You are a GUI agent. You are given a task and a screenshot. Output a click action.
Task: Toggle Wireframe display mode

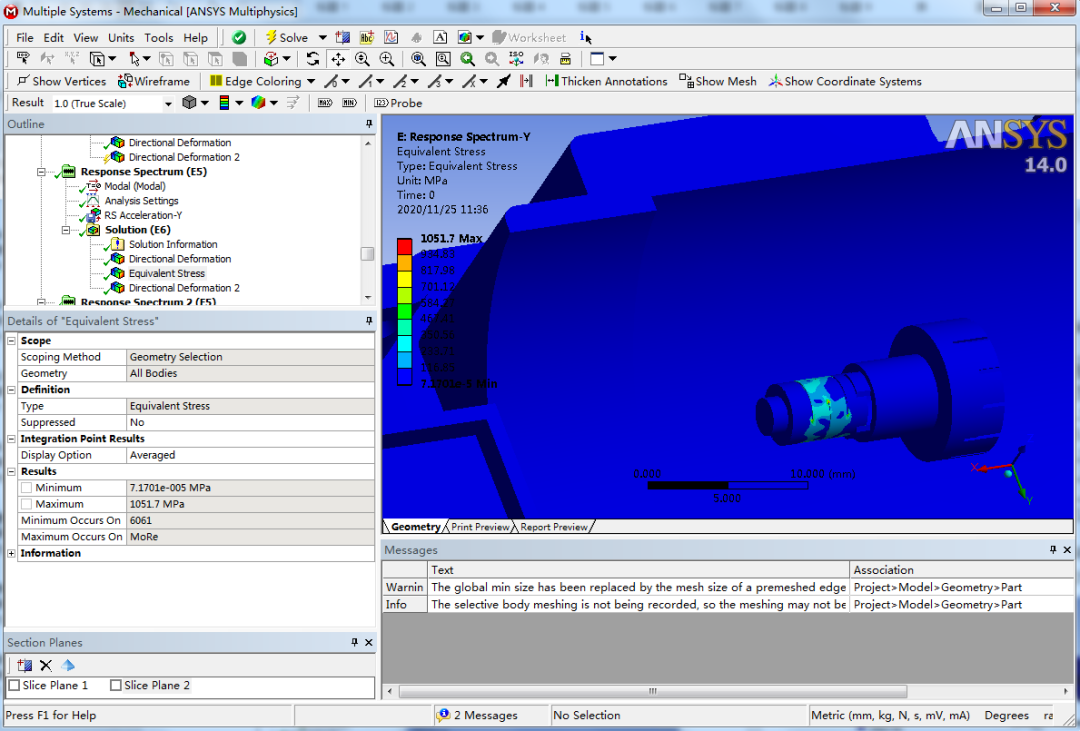click(x=155, y=81)
